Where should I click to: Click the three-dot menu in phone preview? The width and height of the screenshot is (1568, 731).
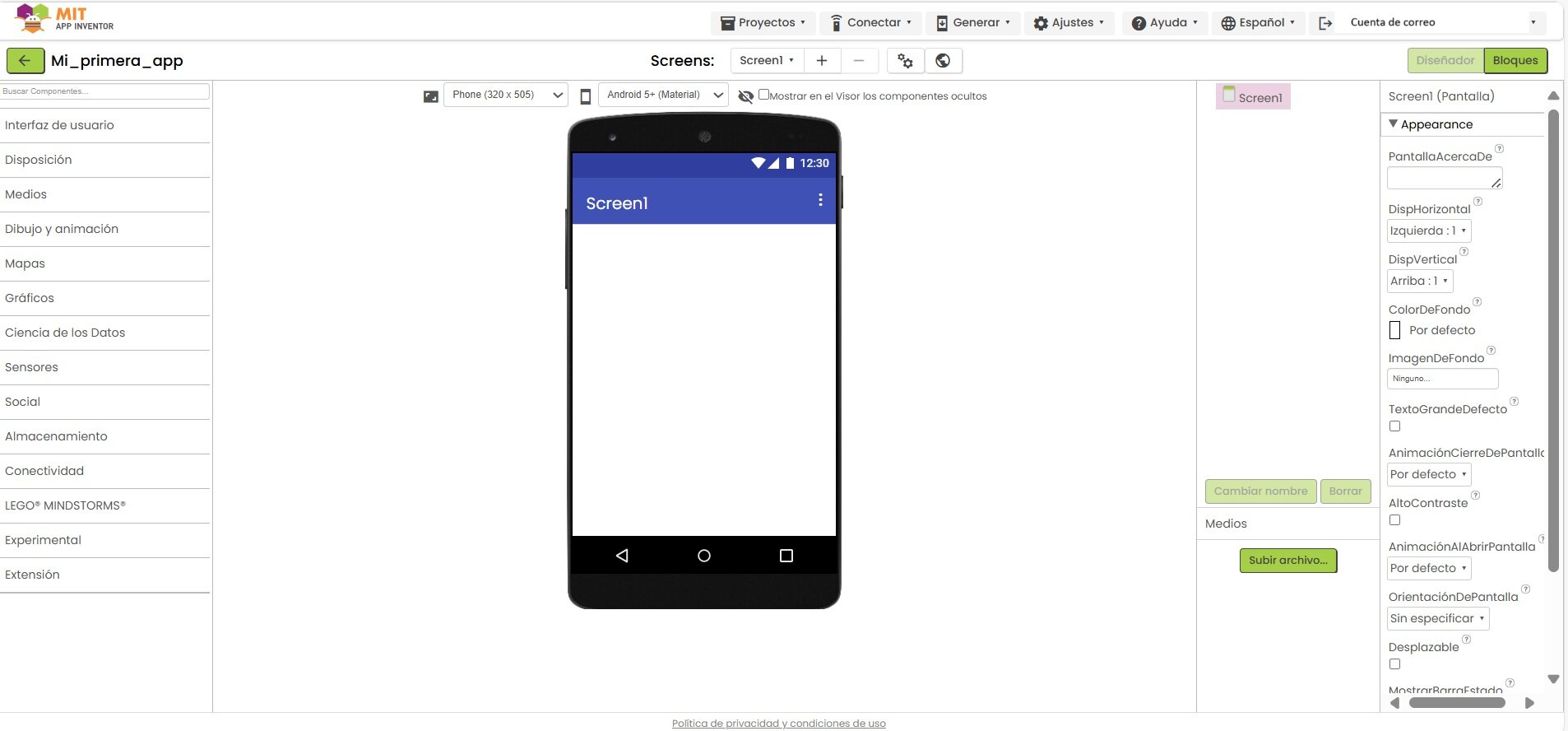[x=820, y=200]
